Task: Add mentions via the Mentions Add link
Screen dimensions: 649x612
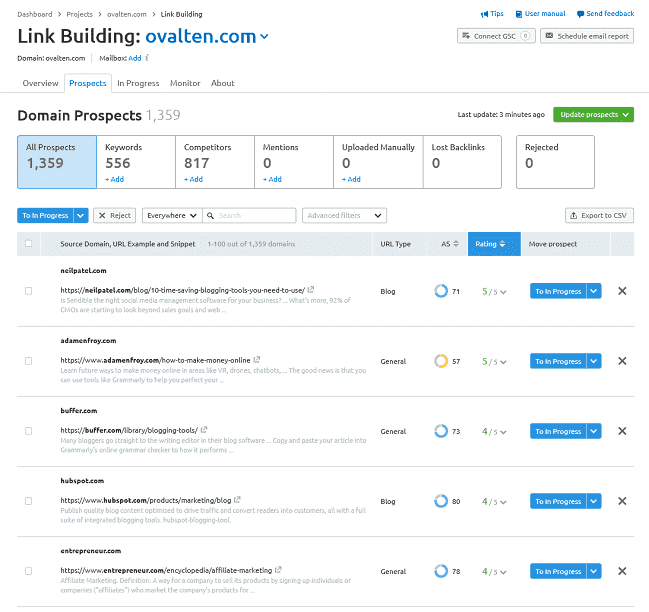Action: click(272, 179)
